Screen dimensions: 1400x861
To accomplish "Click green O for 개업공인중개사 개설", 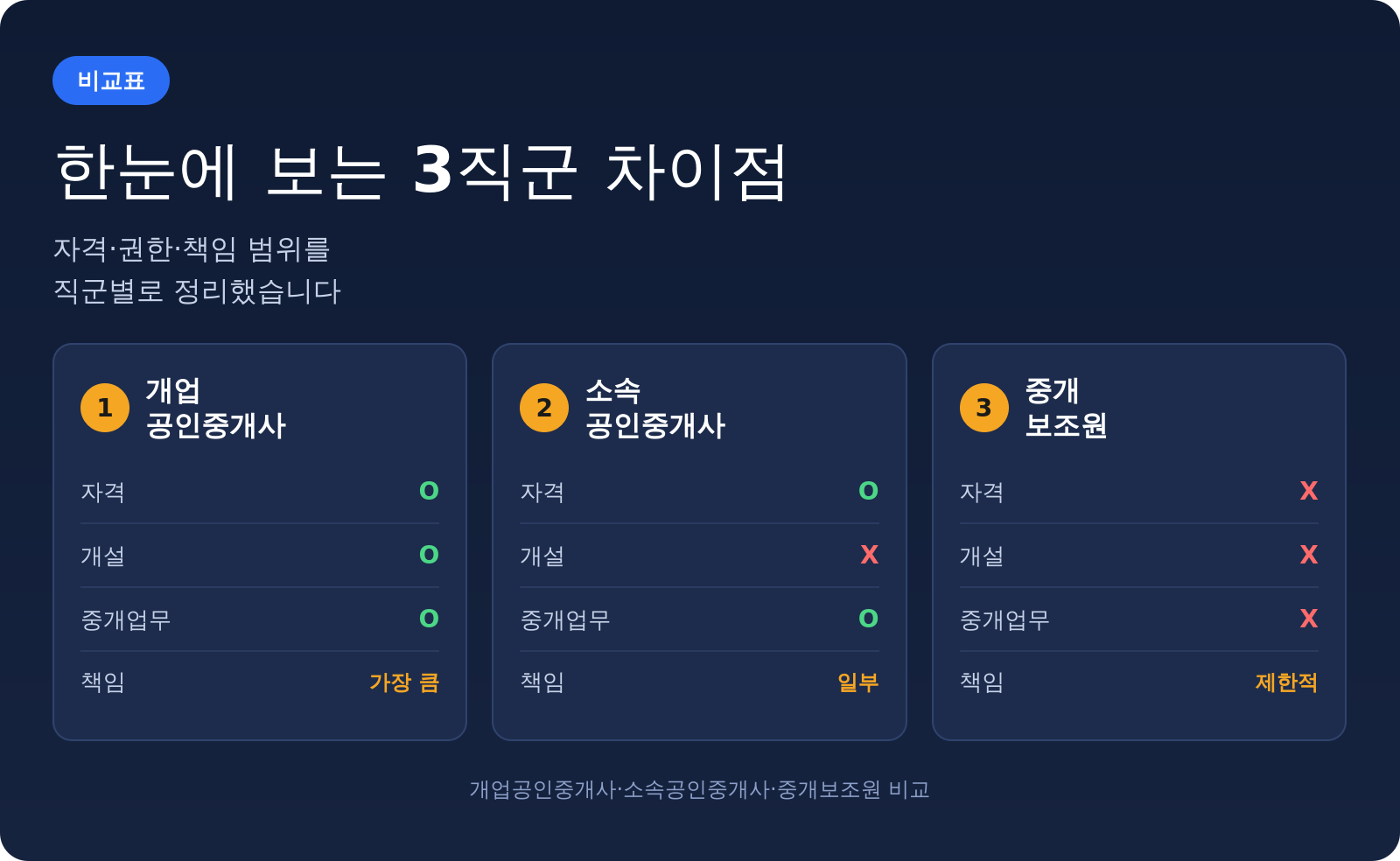I will click(429, 555).
